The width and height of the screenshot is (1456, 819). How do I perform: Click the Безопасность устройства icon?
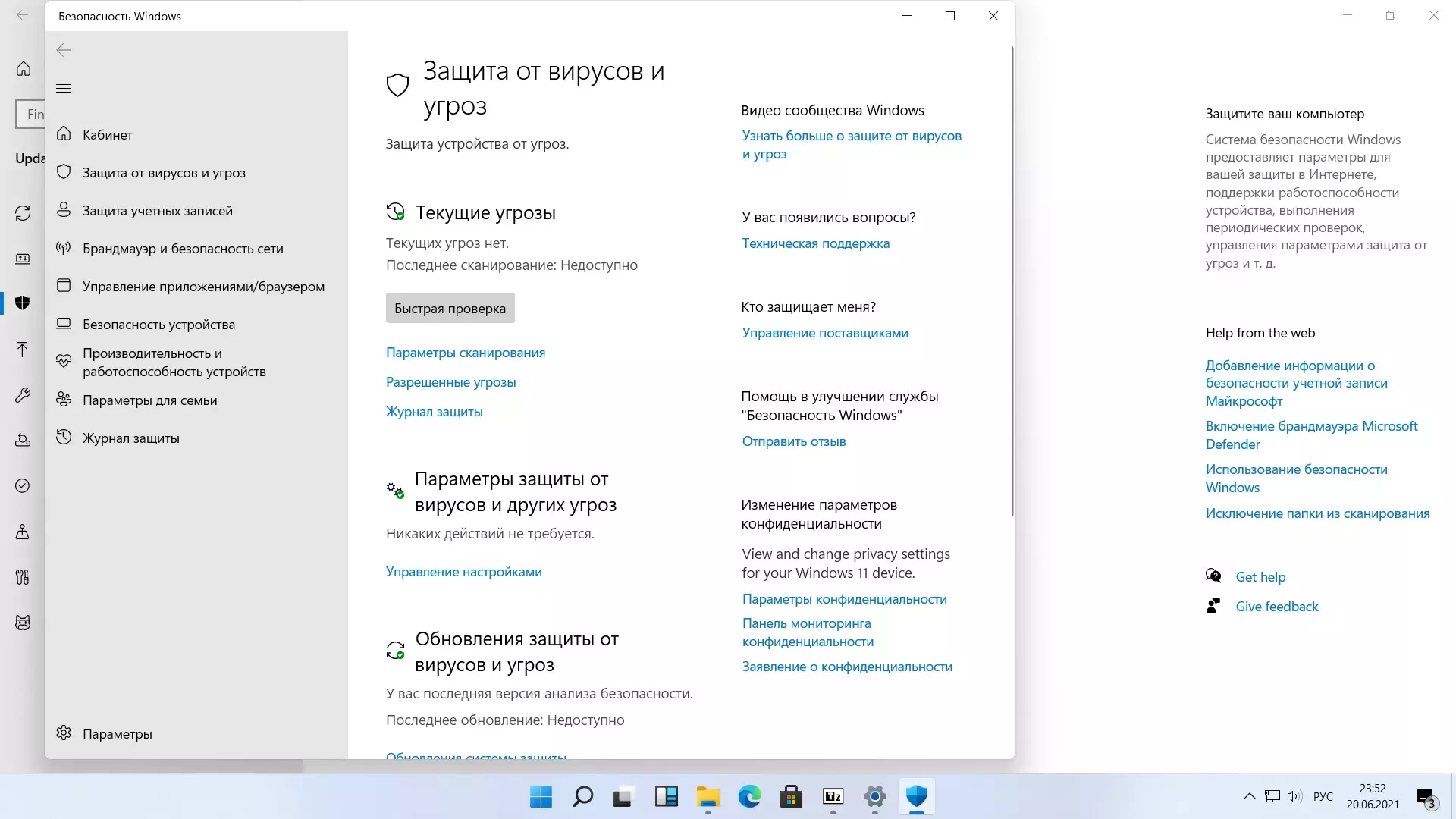63,324
